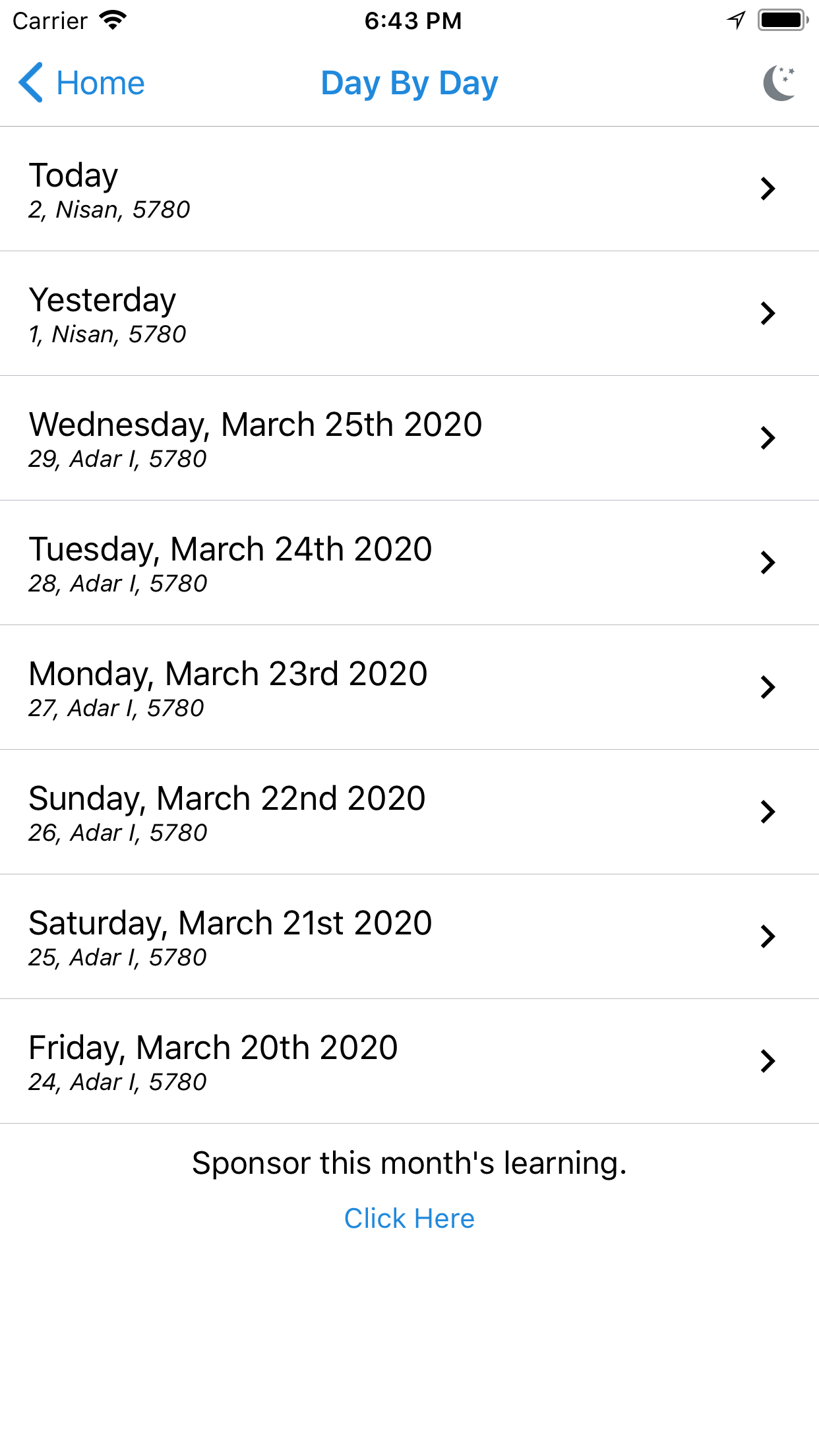The height and width of the screenshot is (1456, 819).
Task: Open the 28, Adar I, 5780 entry
Action: click(409, 562)
